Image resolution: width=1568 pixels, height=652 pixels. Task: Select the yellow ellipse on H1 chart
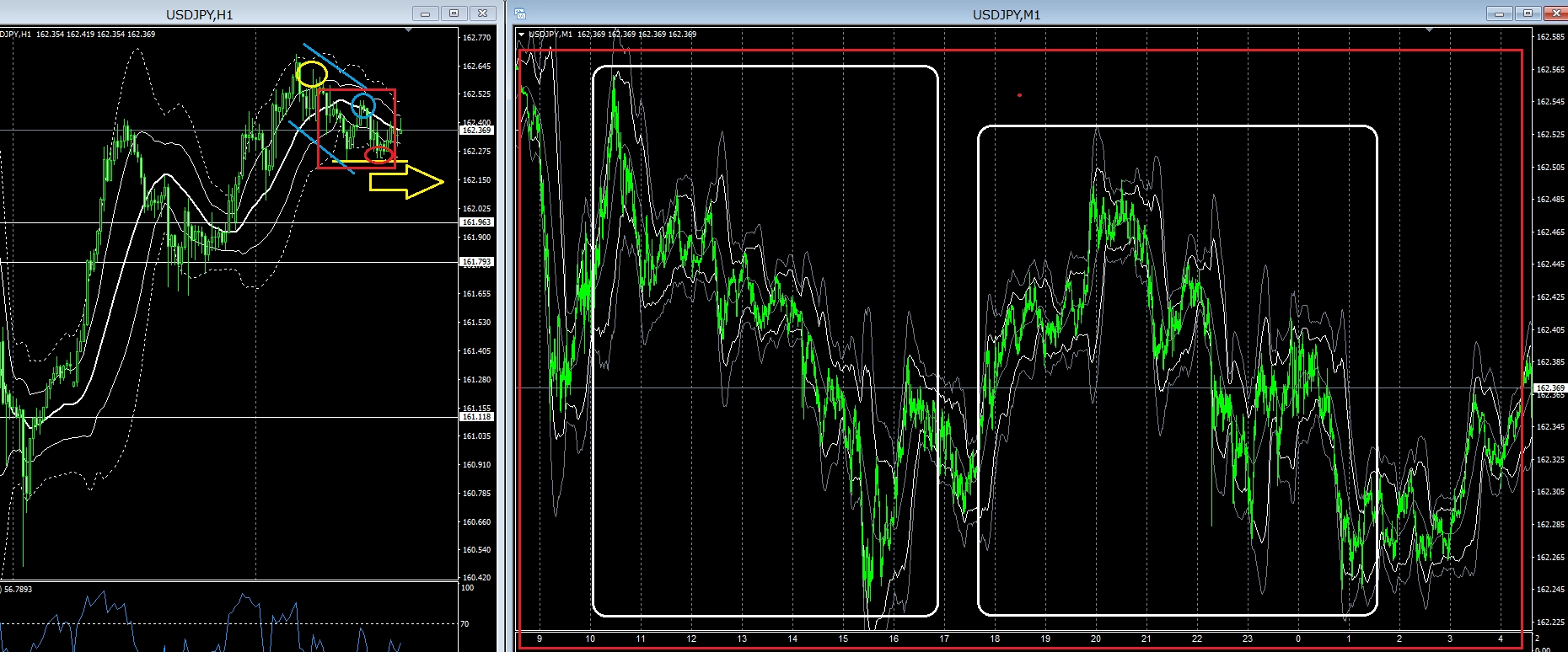pyautogui.click(x=312, y=74)
